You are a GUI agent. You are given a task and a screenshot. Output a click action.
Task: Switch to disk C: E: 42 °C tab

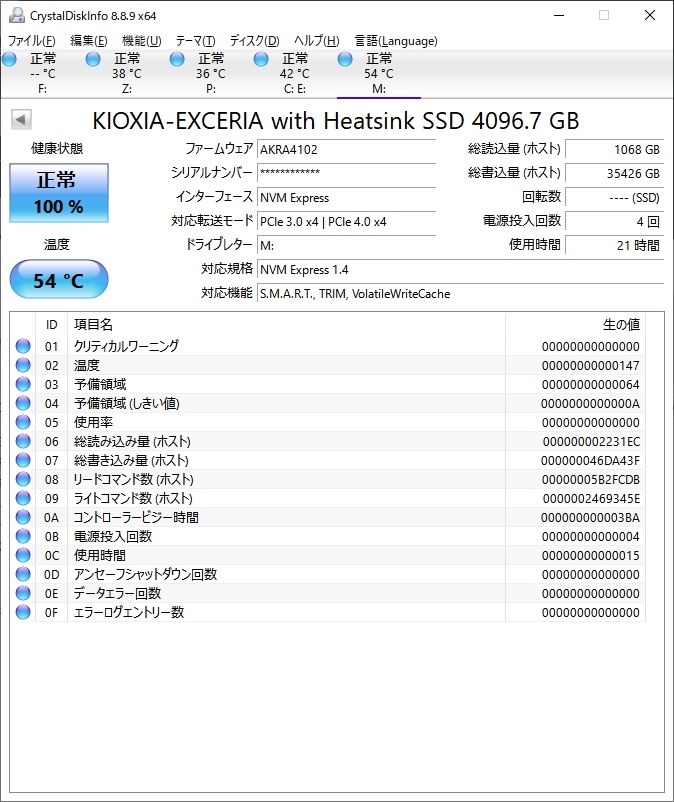295,74
